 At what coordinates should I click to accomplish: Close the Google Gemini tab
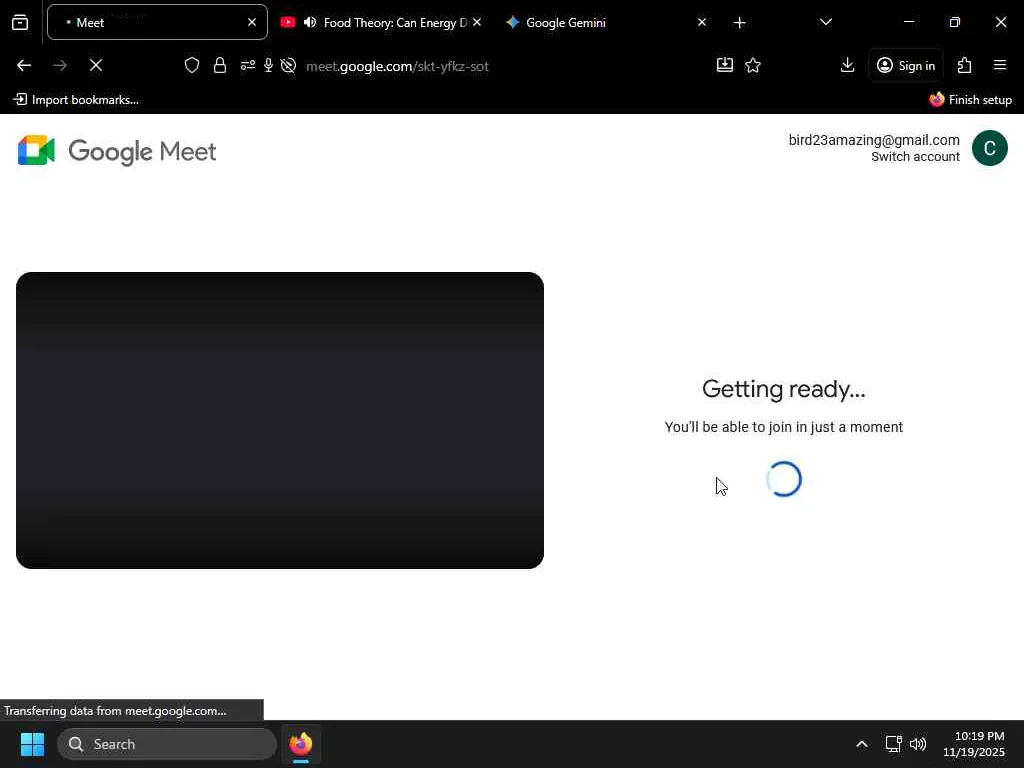pos(701,22)
